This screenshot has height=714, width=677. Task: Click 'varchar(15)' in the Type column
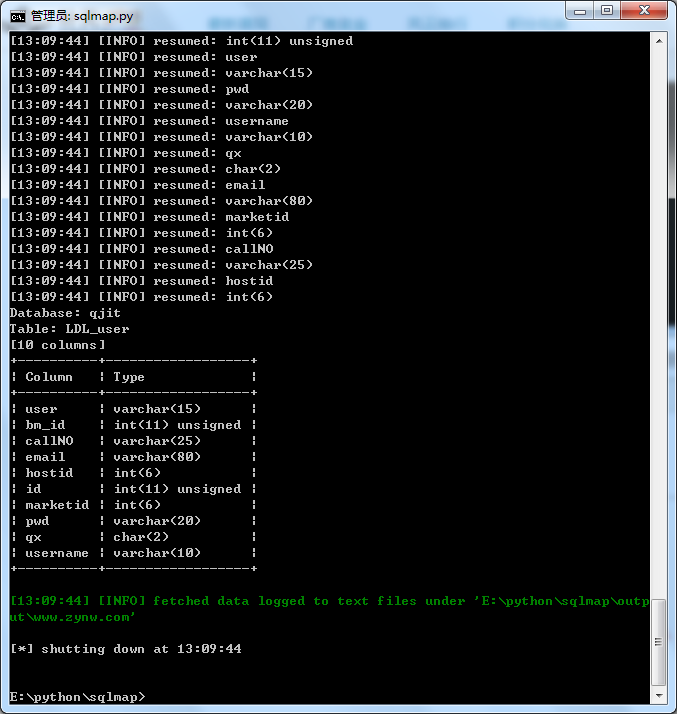click(157, 408)
